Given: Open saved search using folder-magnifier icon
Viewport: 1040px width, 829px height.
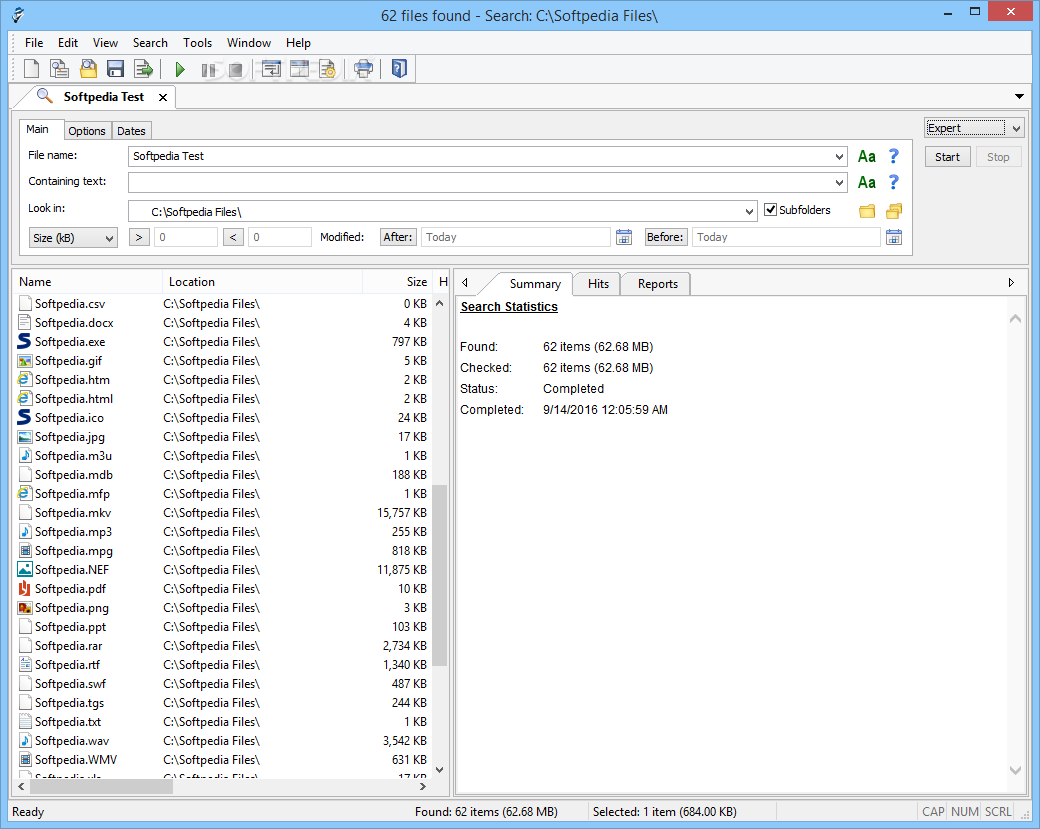Looking at the screenshot, I should click(x=88, y=69).
